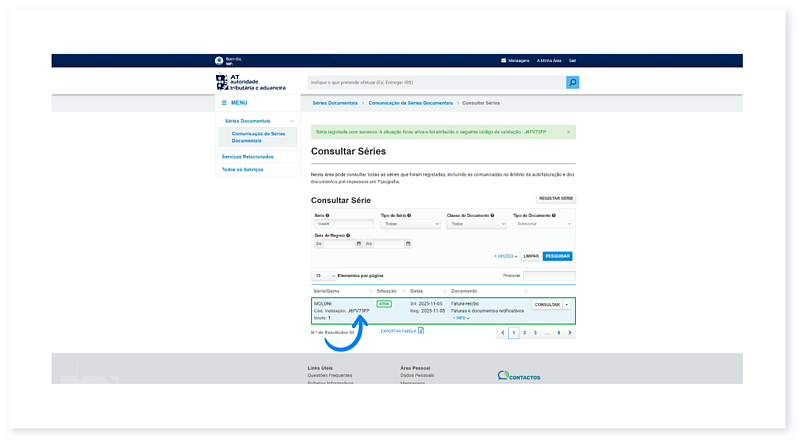
Task: Click the search magnifier icon
Action: pos(573,83)
